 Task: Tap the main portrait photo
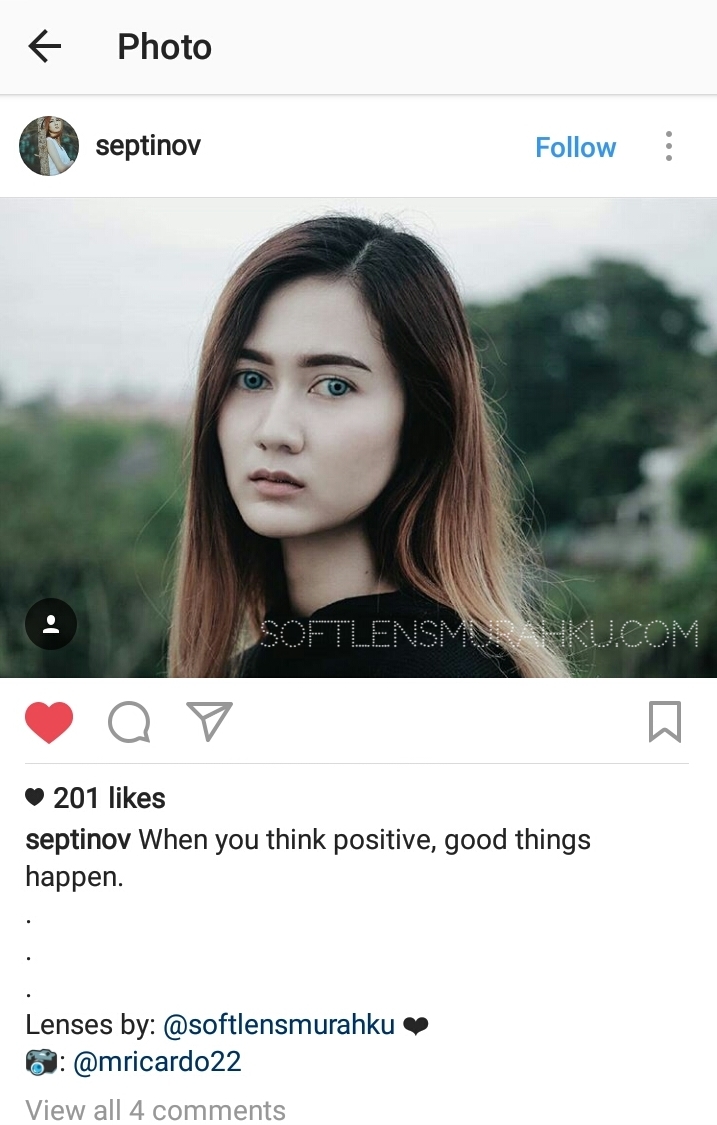tap(358, 437)
